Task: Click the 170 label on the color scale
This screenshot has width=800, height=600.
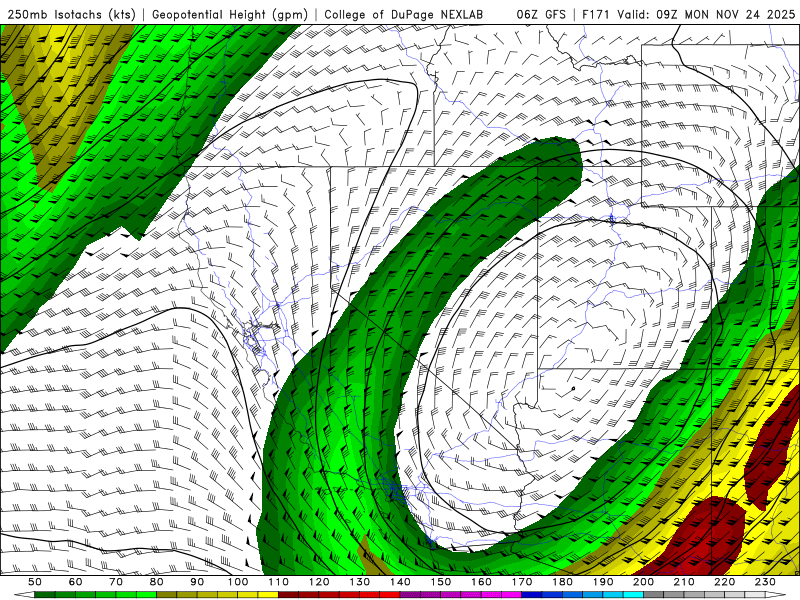Action: [522, 582]
